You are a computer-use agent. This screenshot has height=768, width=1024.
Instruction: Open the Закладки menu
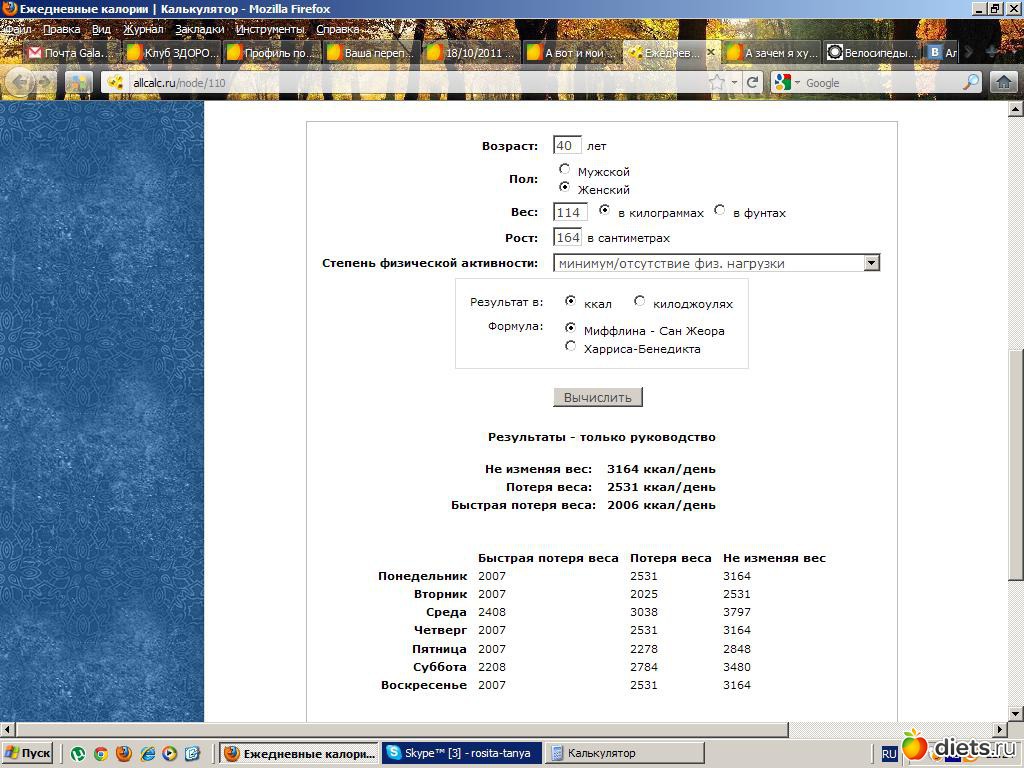pos(199,29)
